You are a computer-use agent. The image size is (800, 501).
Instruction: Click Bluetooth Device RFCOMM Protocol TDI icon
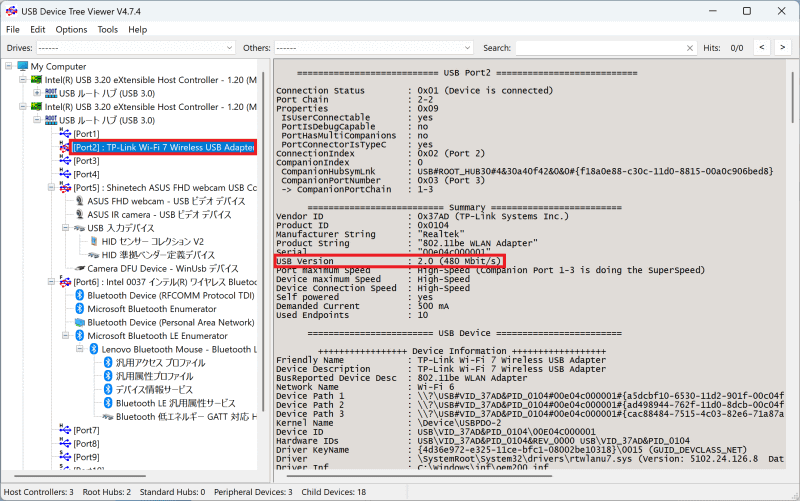(x=80, y=295)
